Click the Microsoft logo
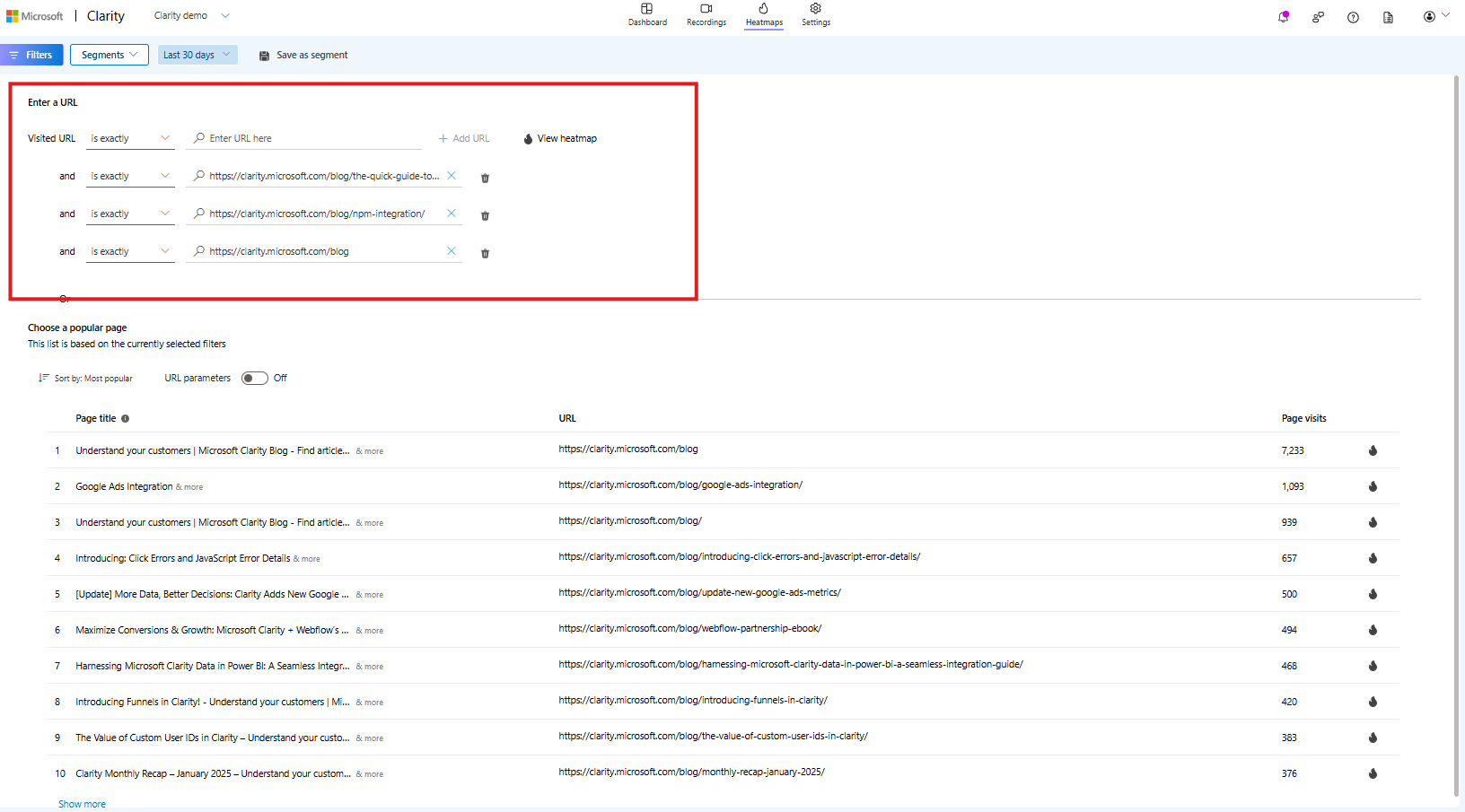Image resolution: width=1465 pixels, height=812 pixels. click(x=35, y=16)
